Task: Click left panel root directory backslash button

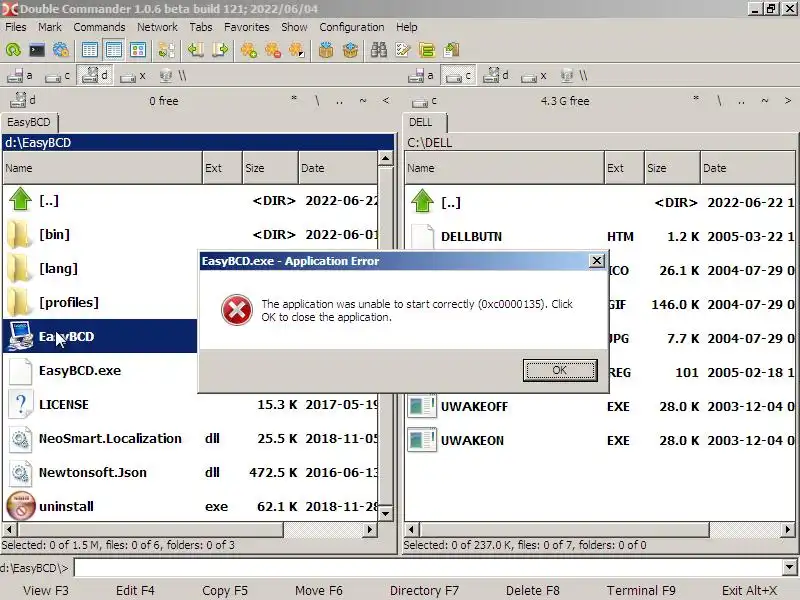Action: tap(317, 101)
